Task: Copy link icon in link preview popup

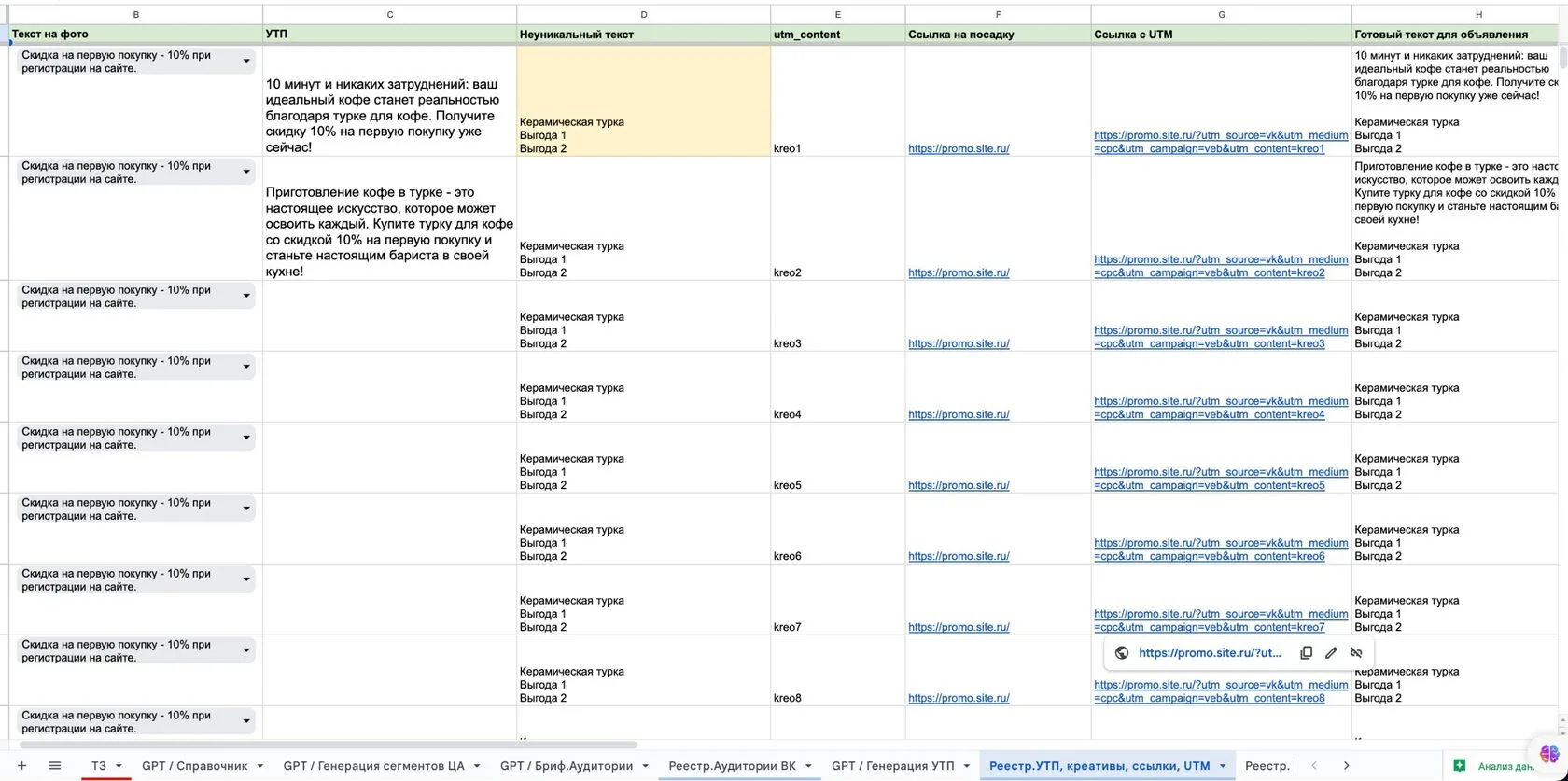Action: coord(1306,653)
